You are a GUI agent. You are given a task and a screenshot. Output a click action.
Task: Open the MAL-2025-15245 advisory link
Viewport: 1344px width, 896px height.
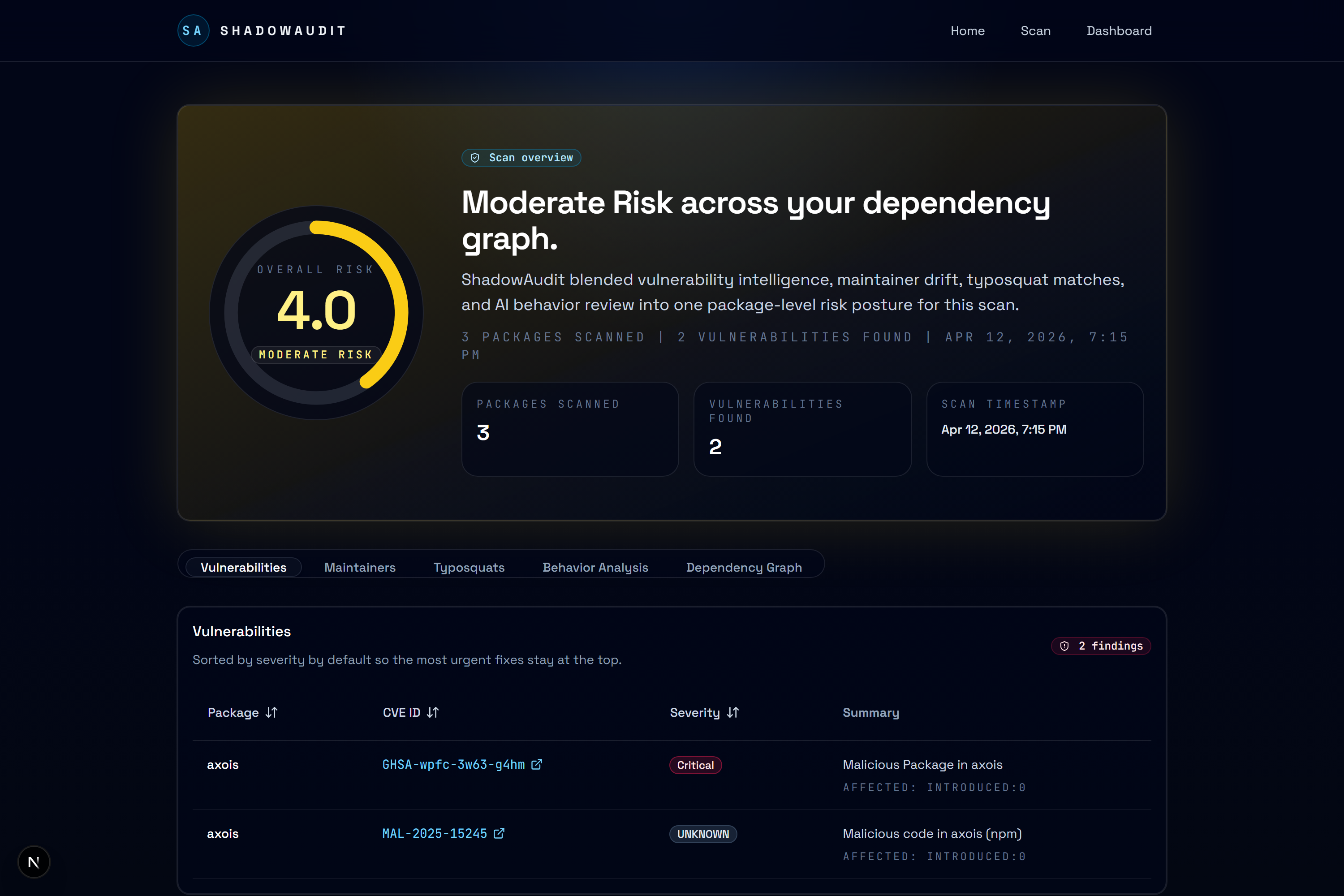point(434,834)
